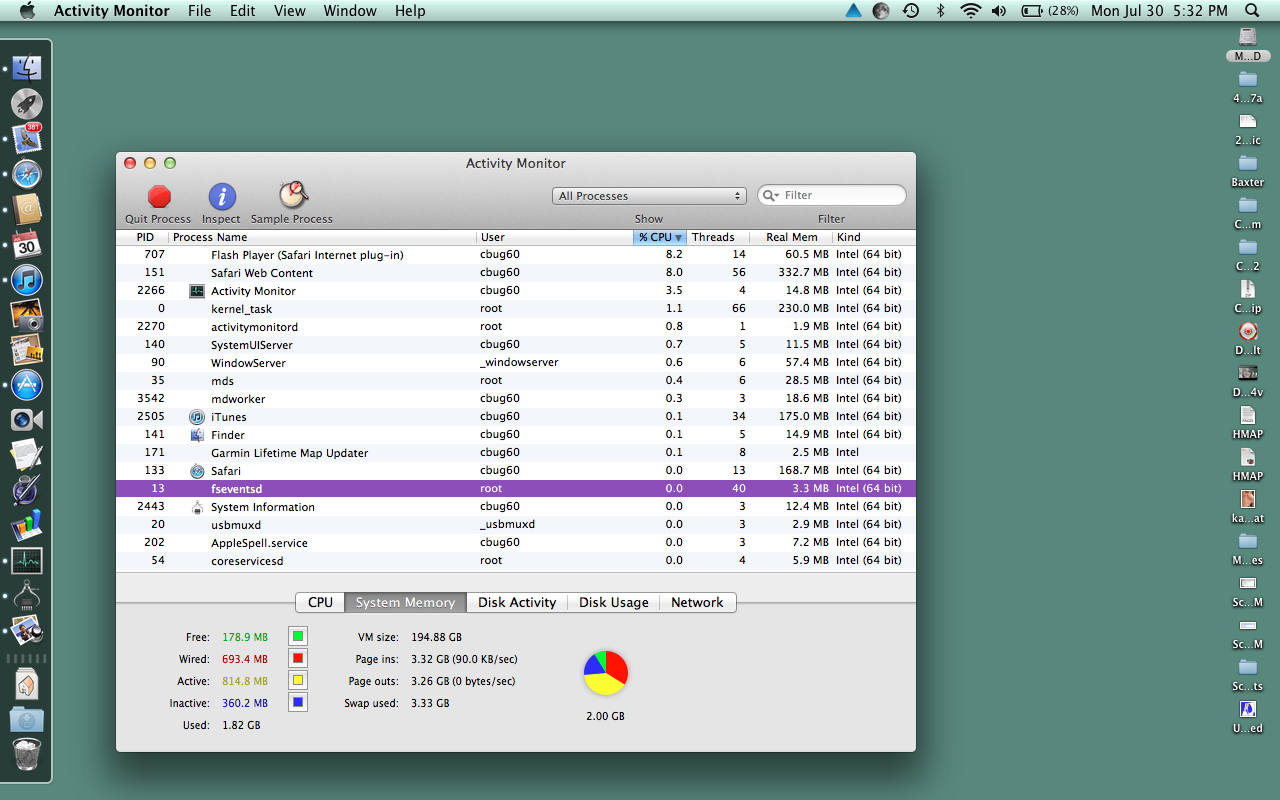Open Mail with the 381 badge
This screenshot has width=1280, height=800.
pos(27,138)
